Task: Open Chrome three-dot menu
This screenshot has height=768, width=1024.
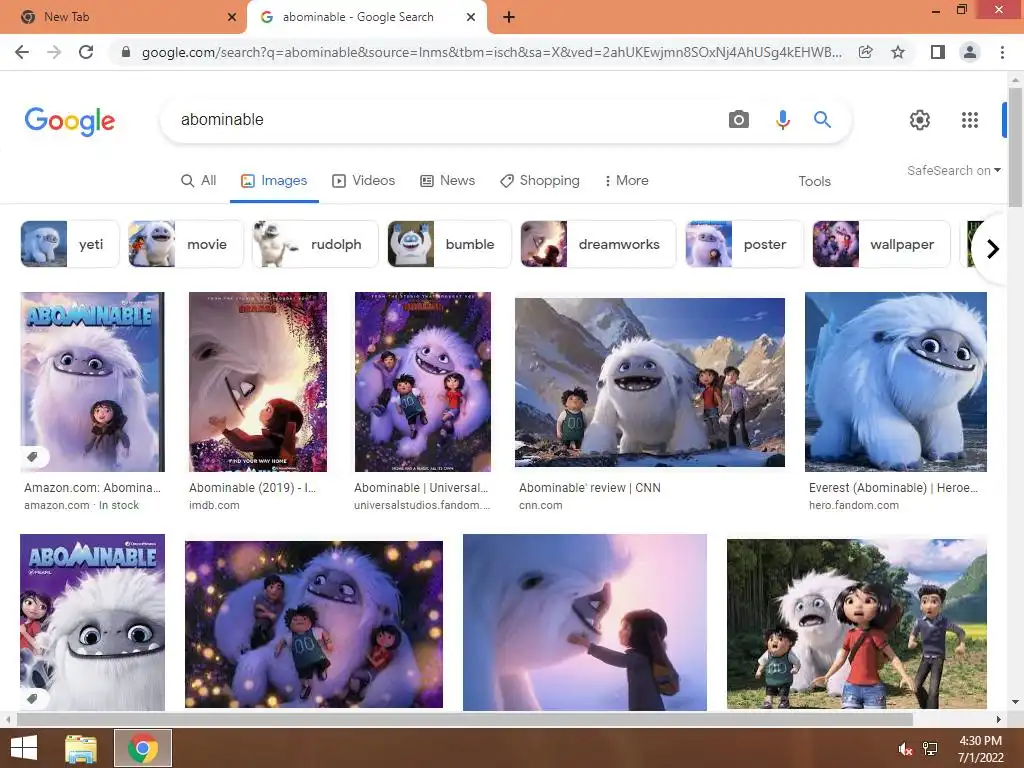Action: (x=1002, y=52)
